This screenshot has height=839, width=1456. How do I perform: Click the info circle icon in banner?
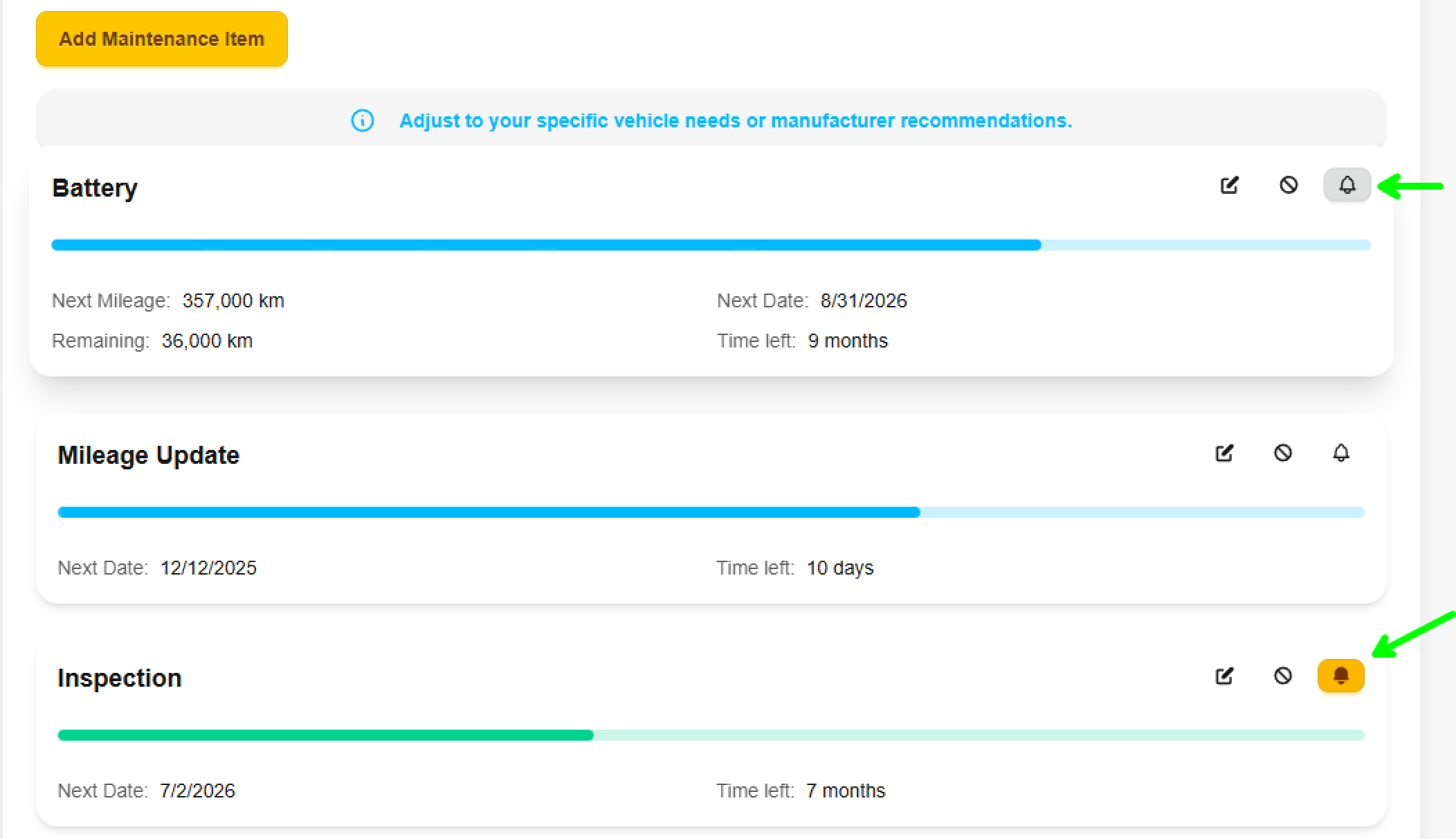[363, 120]
